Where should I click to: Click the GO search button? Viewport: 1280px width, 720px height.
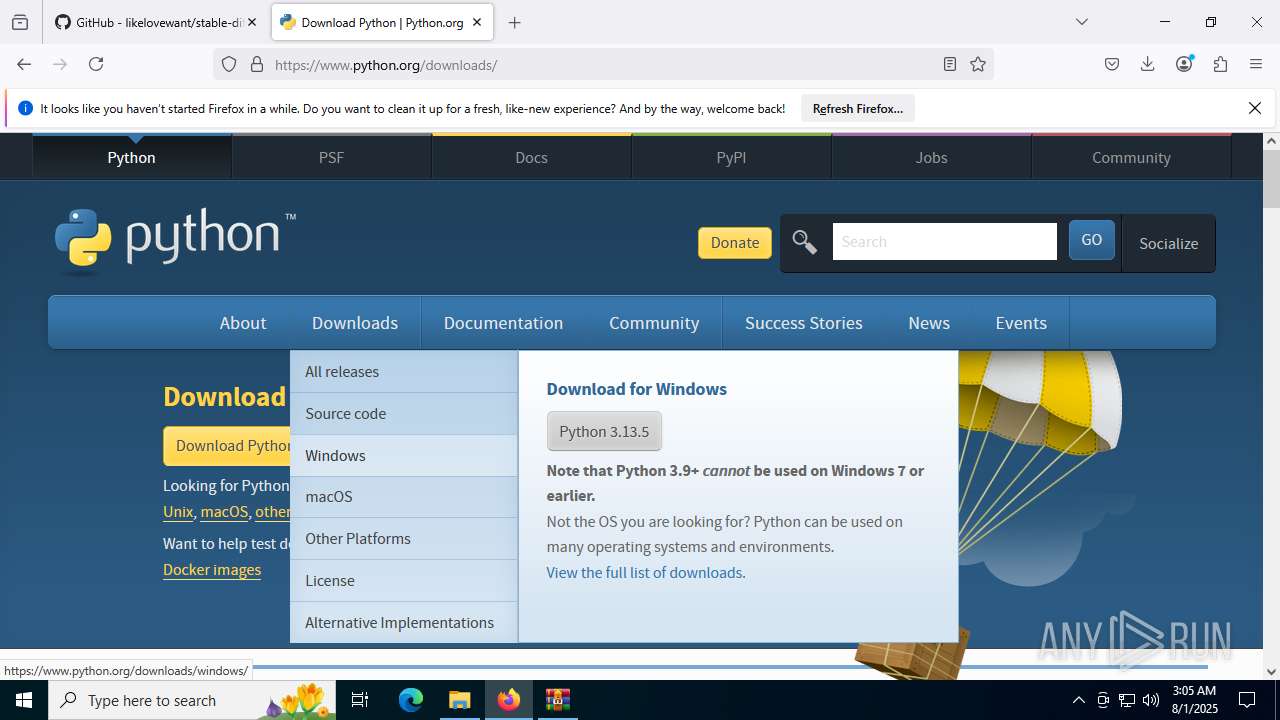tap(1091, 240)
